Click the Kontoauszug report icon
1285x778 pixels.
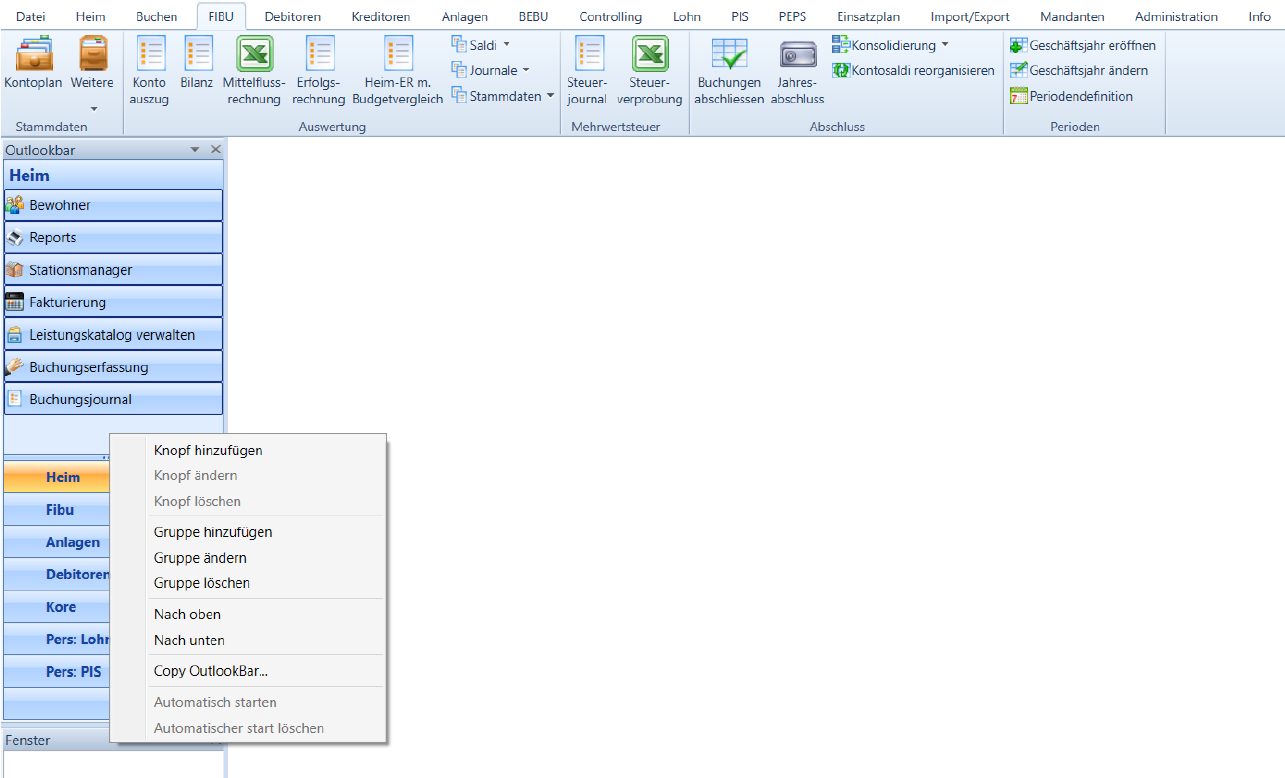(150, 55)
